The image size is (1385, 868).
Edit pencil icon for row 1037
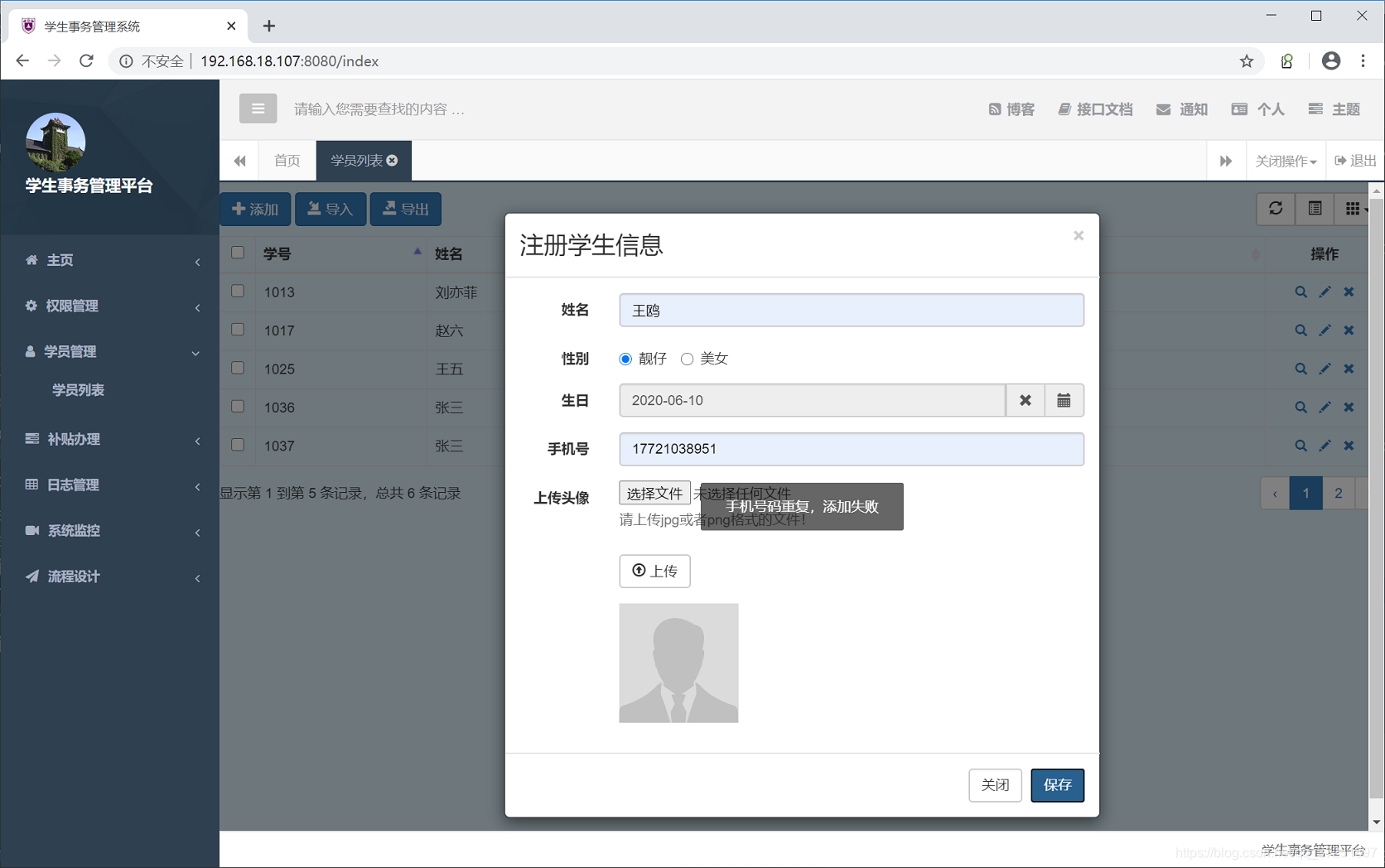(1325, 446)
